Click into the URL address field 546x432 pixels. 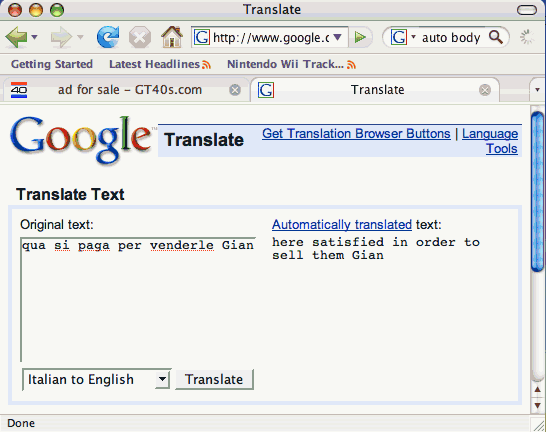pyautogui.click(x=271, y=37)
